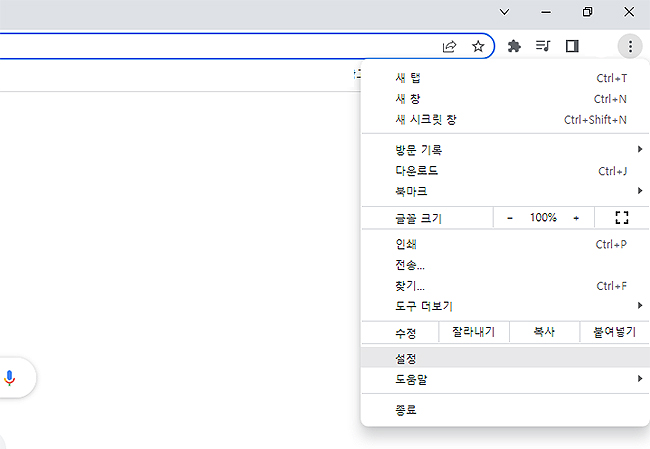The image size is (650, 449).
Task: Open the Extensions puzzle icon
Action: (514, 46)
